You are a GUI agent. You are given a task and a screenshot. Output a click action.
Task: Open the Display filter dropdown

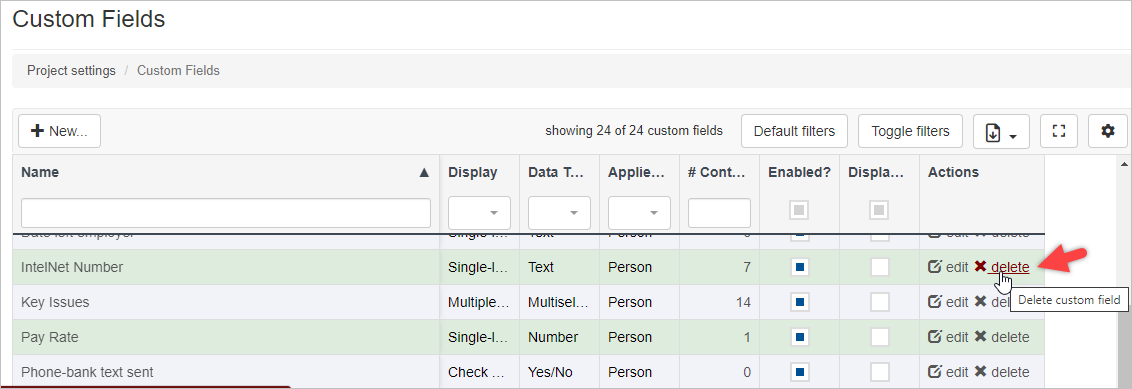point(479,213)
